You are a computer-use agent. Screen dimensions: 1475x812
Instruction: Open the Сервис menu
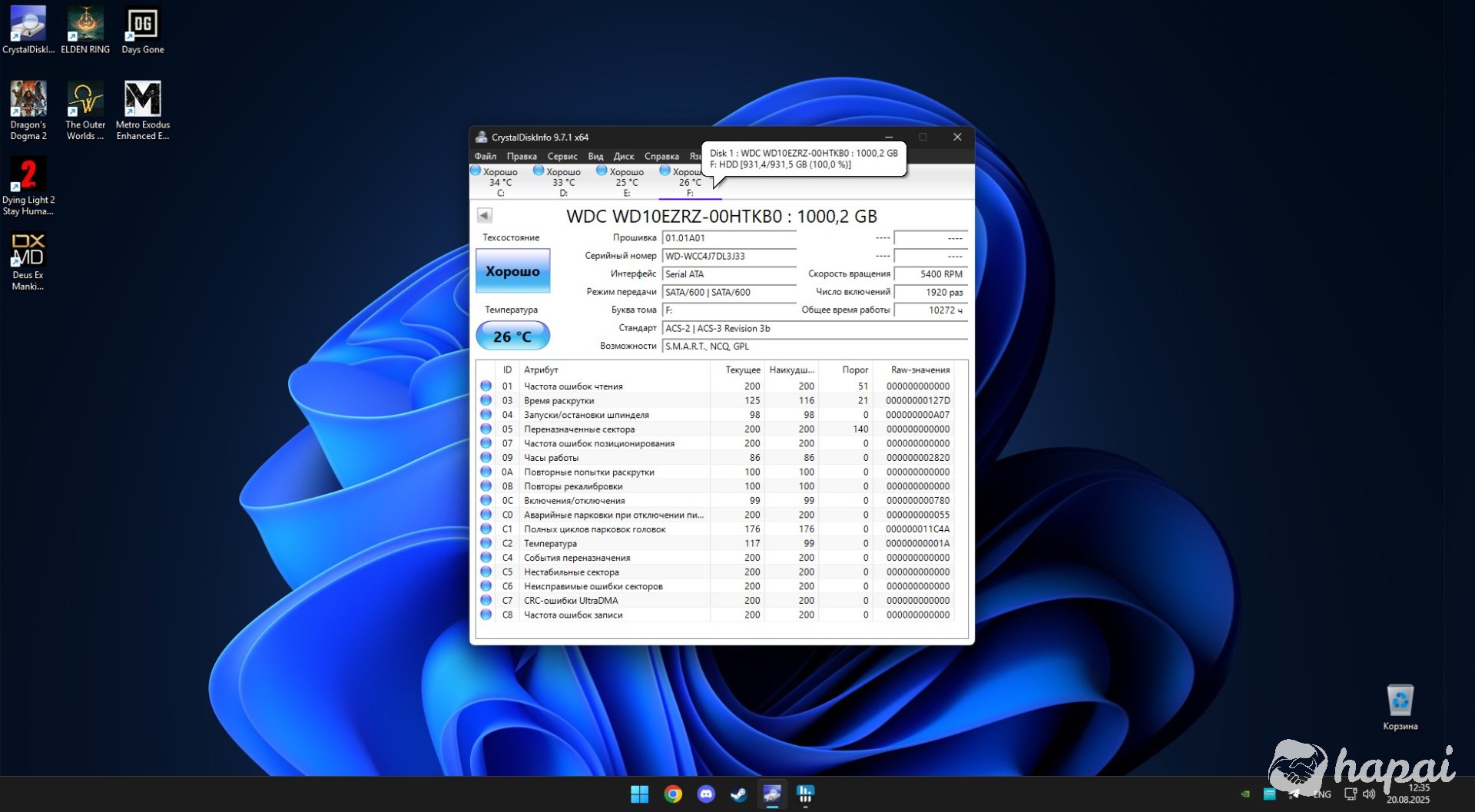coord(562,156)
